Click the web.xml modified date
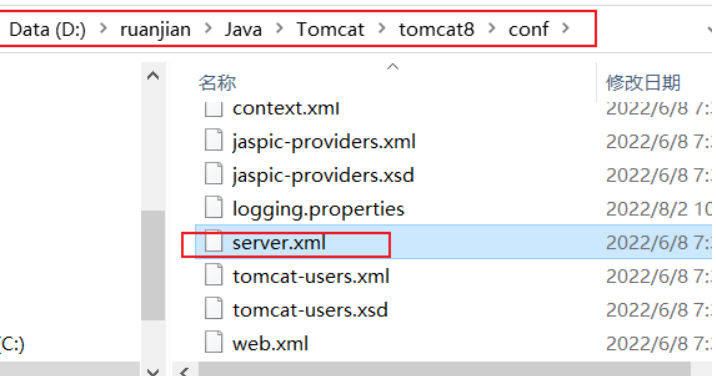 [658, 344]
